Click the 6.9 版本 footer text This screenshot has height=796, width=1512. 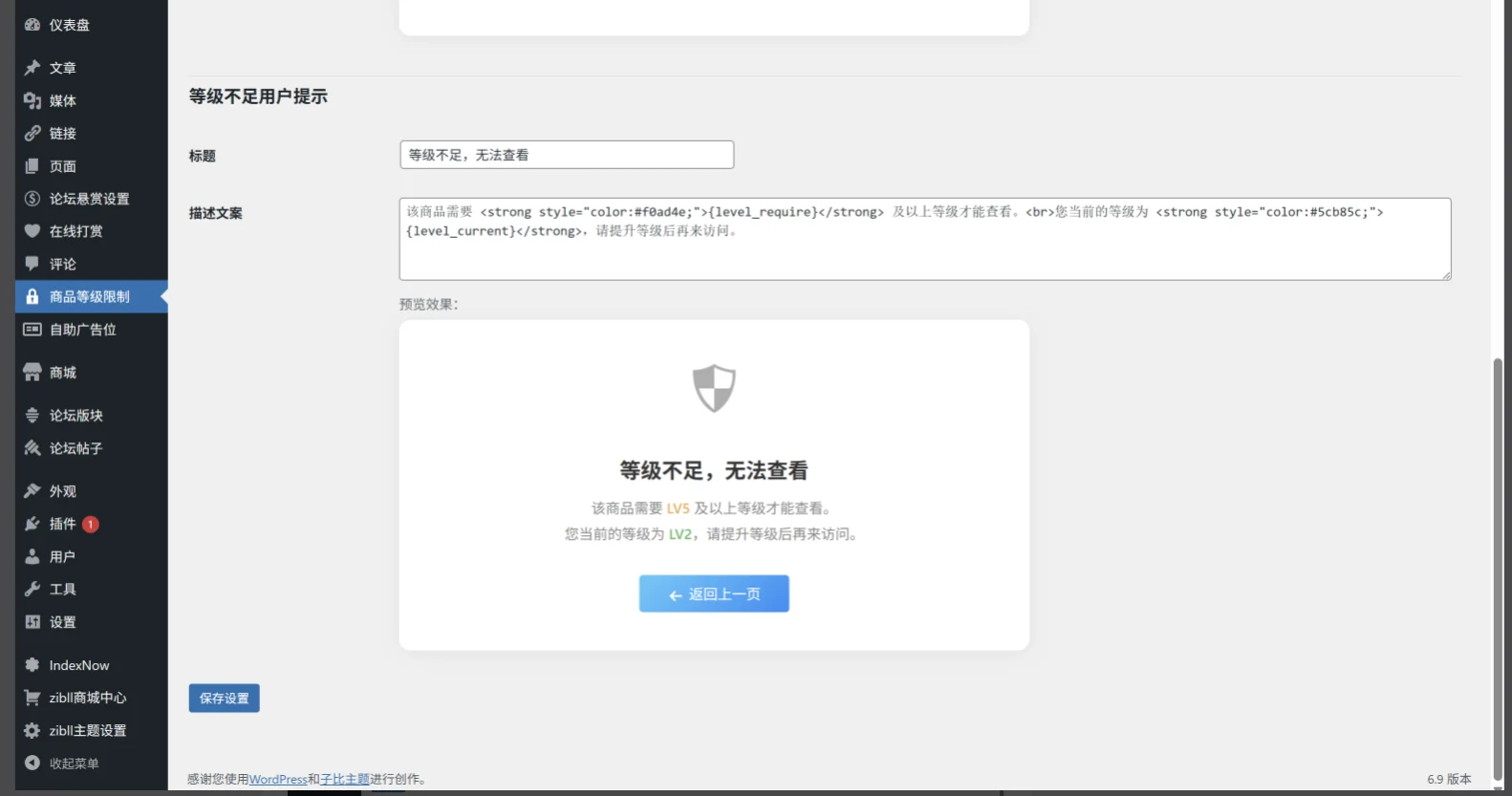pos(1449,780)
